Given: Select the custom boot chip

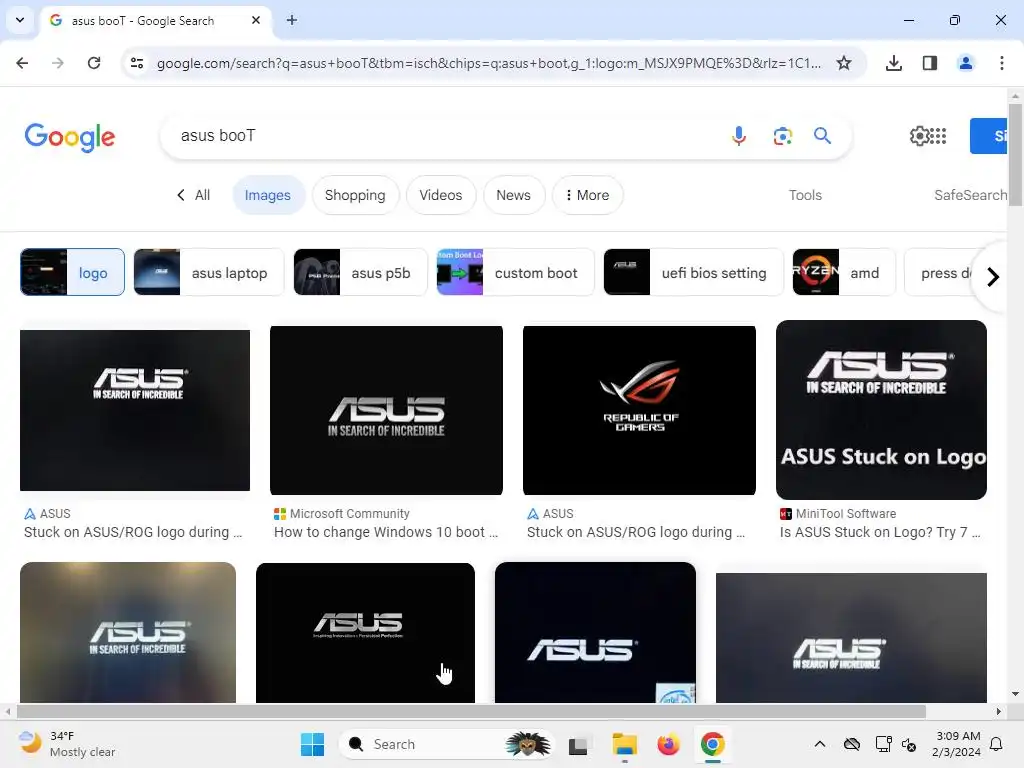Looking at the screenshot, I should pyautogui.click(x=515, y=272).
